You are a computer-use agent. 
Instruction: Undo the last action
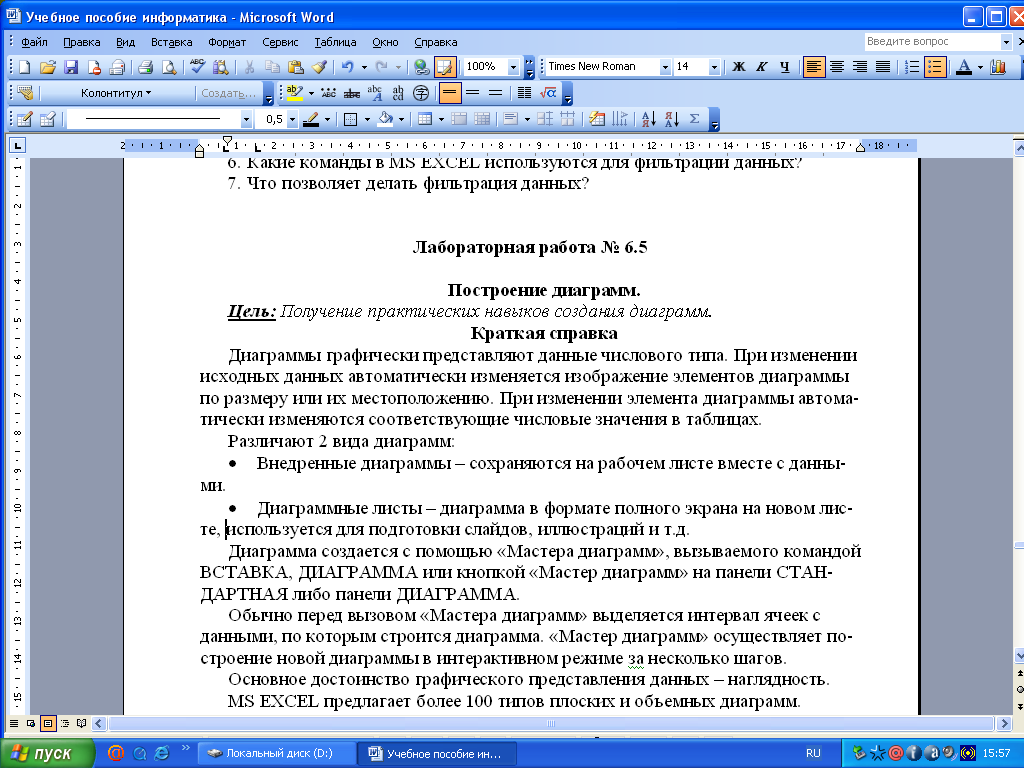click(x=347, y=67)
